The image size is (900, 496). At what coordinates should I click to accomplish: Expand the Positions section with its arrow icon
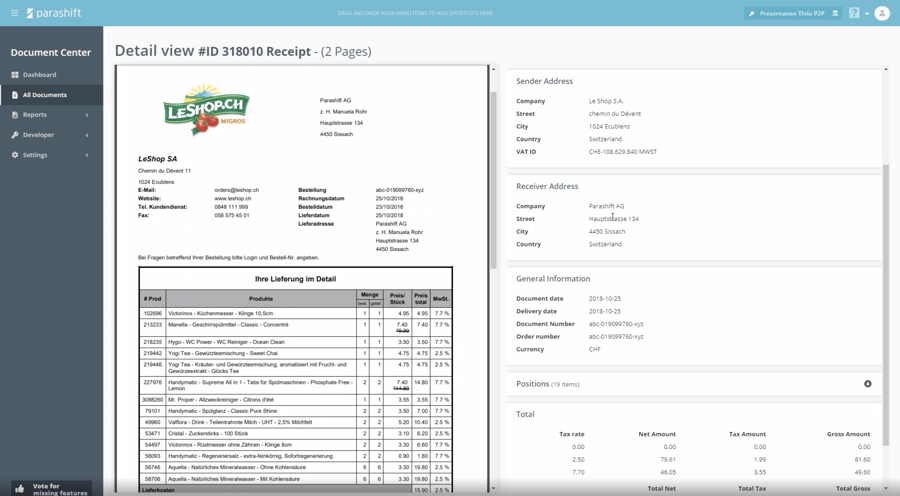[x=868, y=383]
